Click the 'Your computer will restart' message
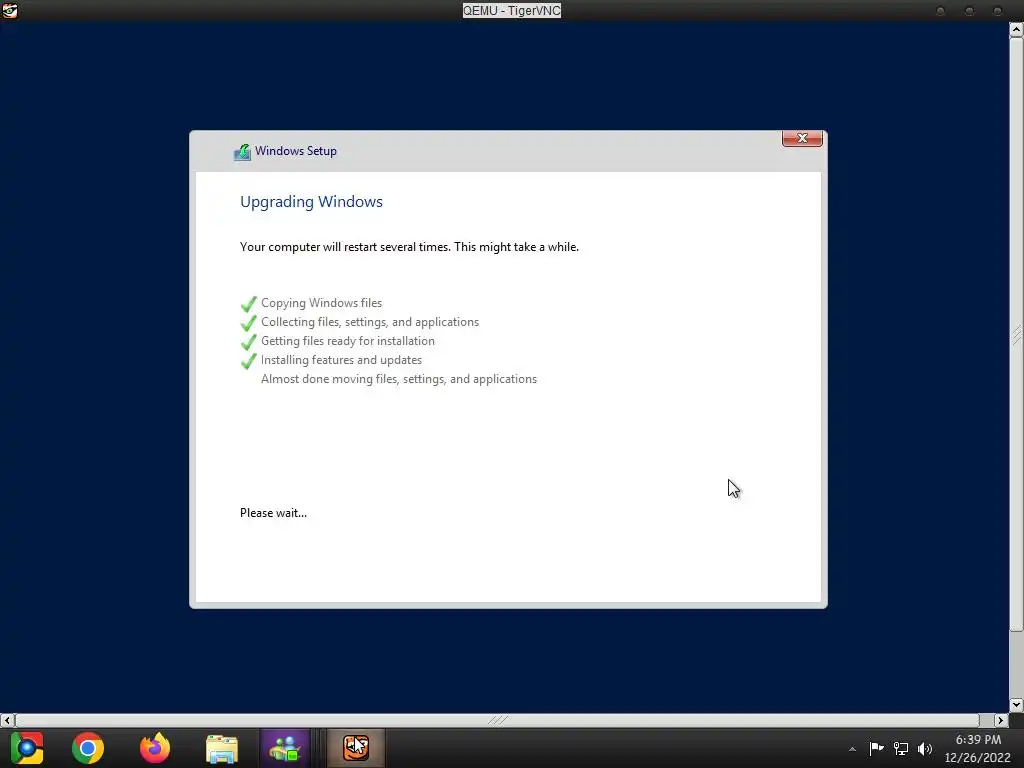The height and width of the screenshot is (768, 1024). [409, 247]
